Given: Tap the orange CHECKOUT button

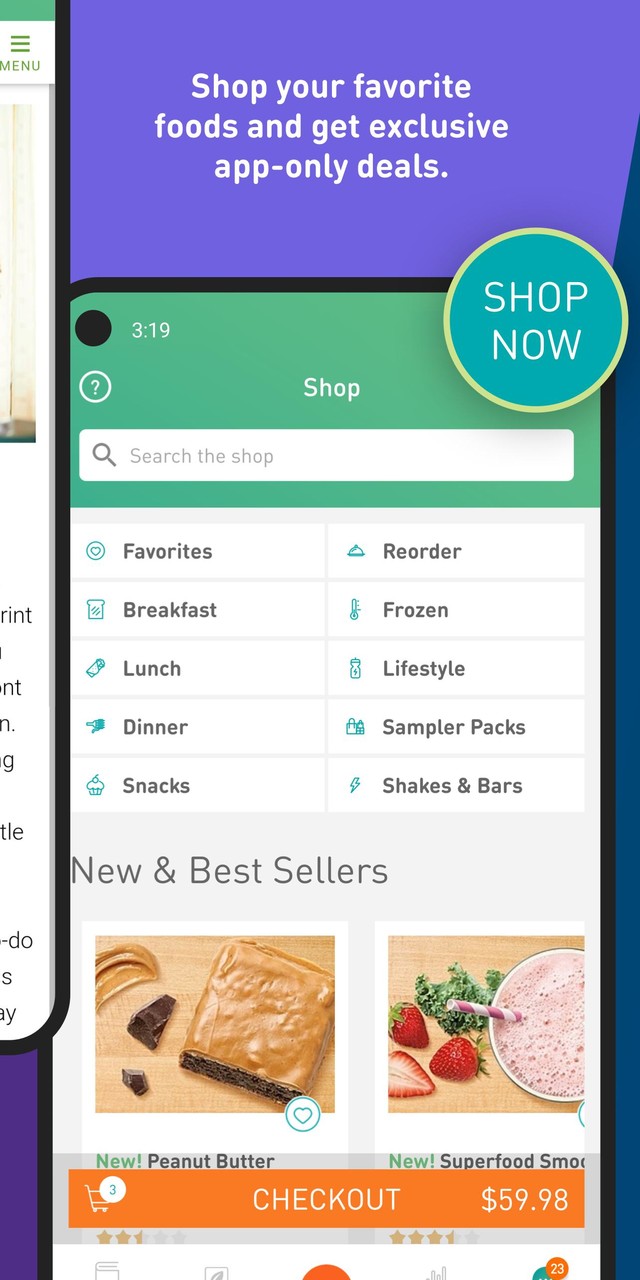Looking at the screenshot, I should 326,1199.
